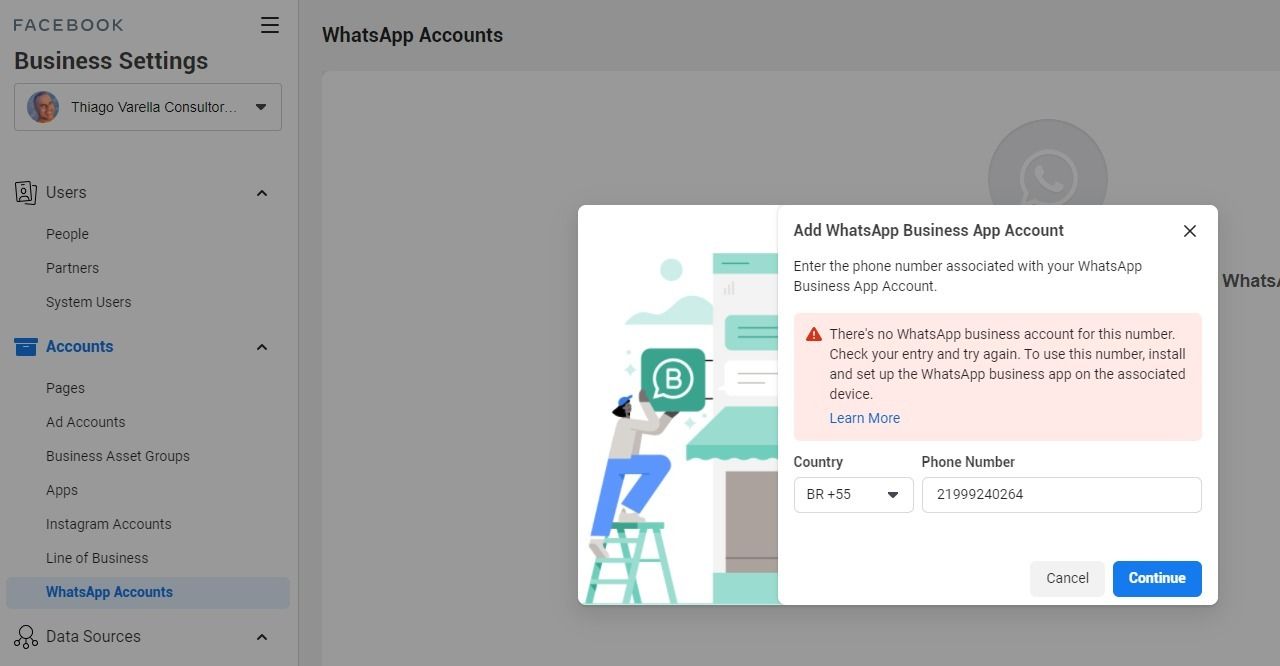Go to Pages under Accounts
The height and width of the screenshot is (666, 1280).
point(65,388)
